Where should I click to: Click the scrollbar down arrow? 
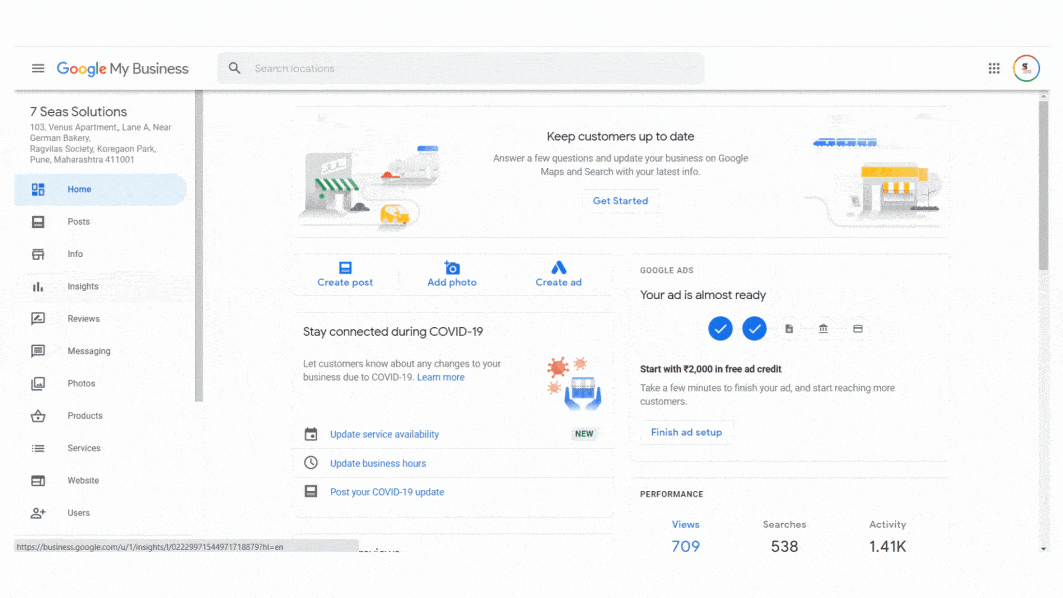1043,549
